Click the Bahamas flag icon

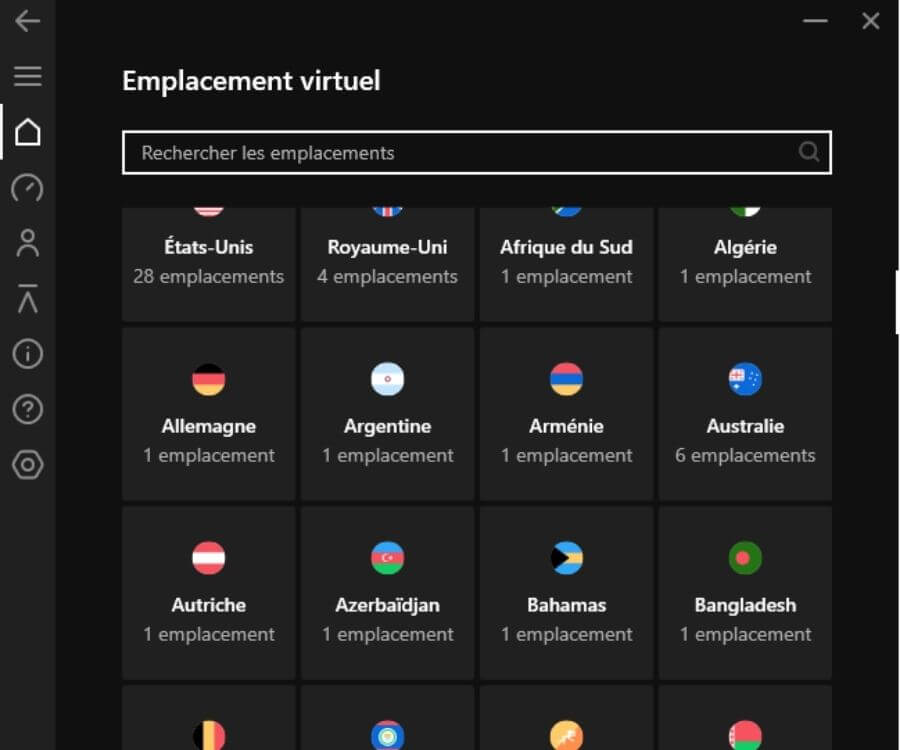(x=567, y=558)
